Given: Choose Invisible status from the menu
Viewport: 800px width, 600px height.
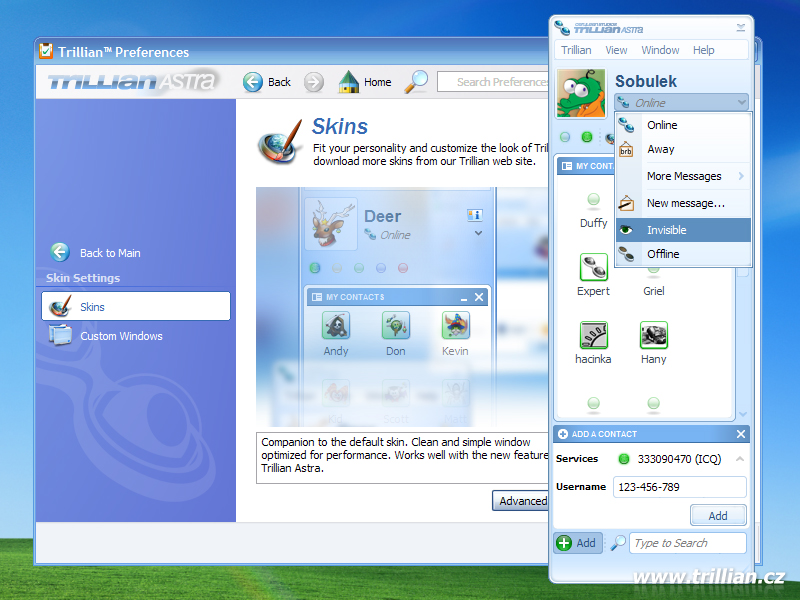Looking at the screenshot, I should tap(683, 230).
